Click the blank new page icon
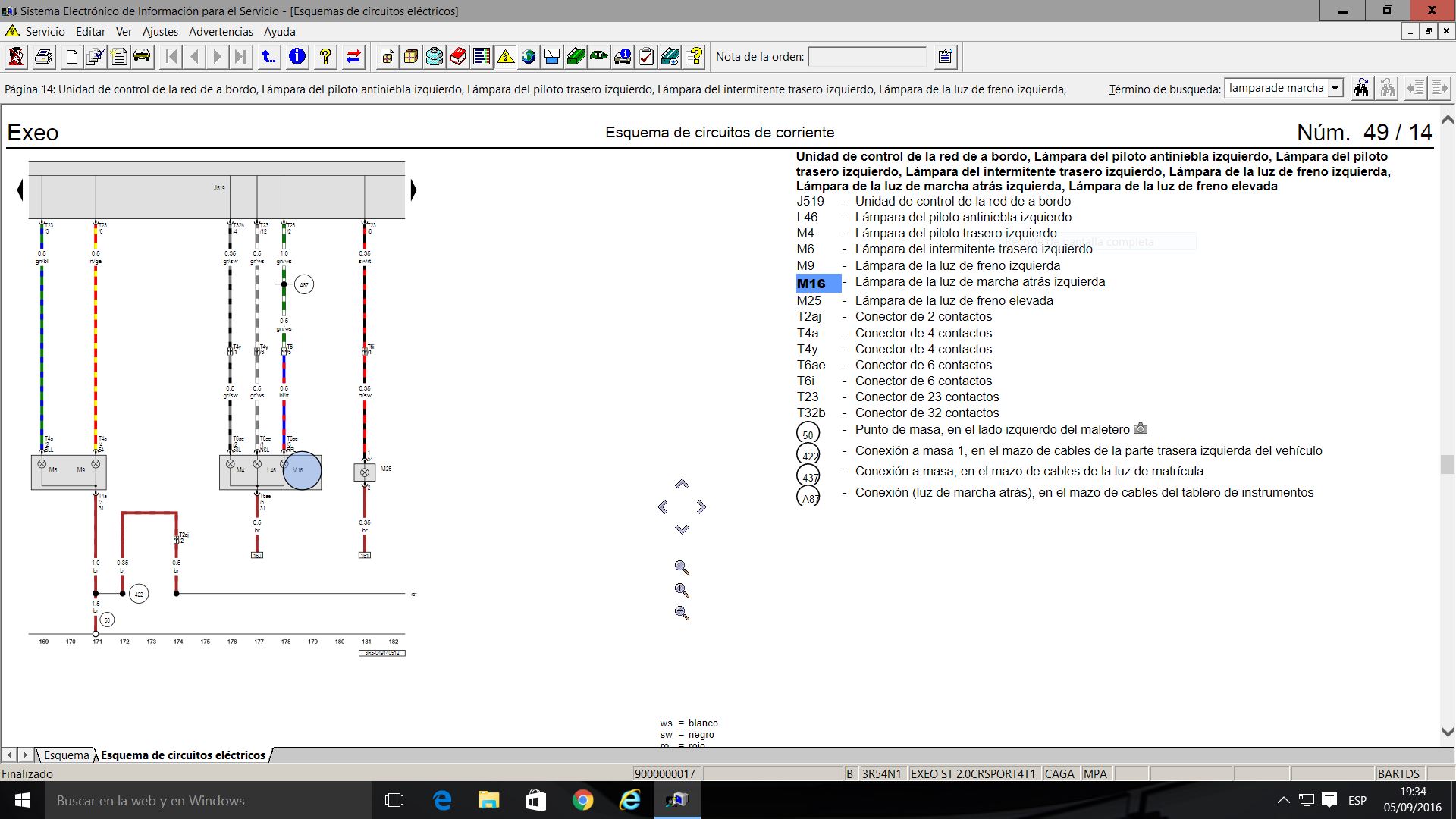 point(72,56)
